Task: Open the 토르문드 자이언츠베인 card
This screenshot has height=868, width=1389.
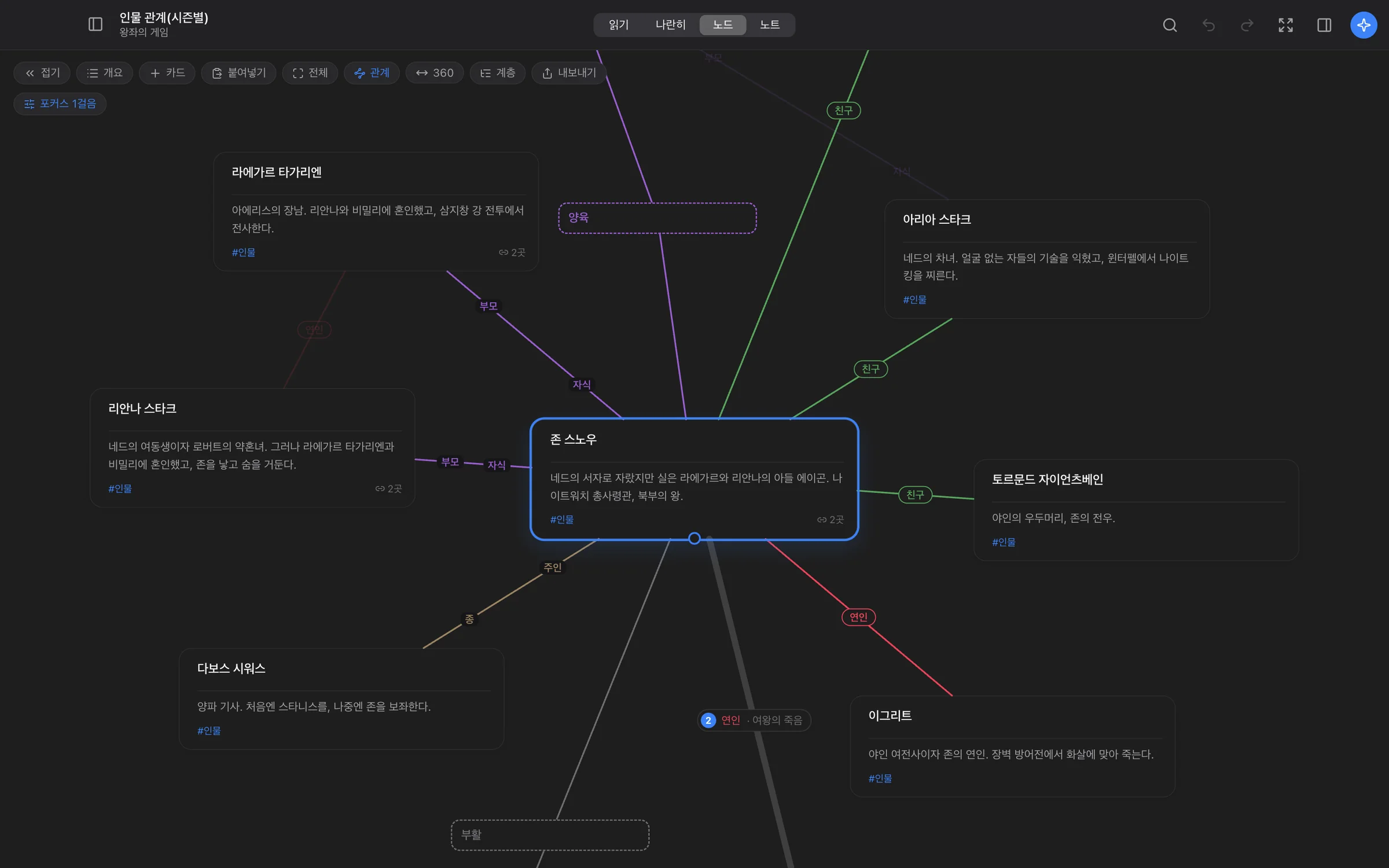Action: (x=1136, y=510)
